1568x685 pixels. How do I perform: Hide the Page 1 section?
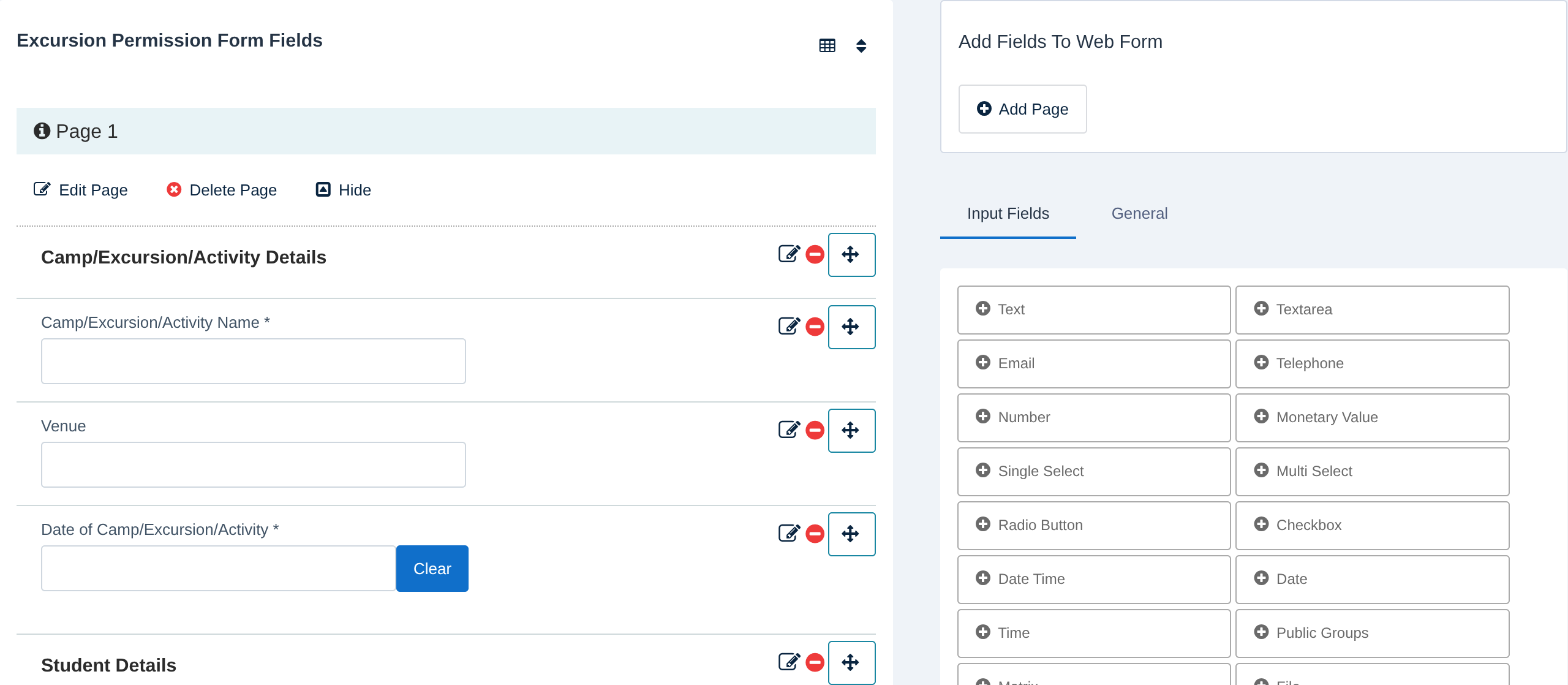[344, 190]
